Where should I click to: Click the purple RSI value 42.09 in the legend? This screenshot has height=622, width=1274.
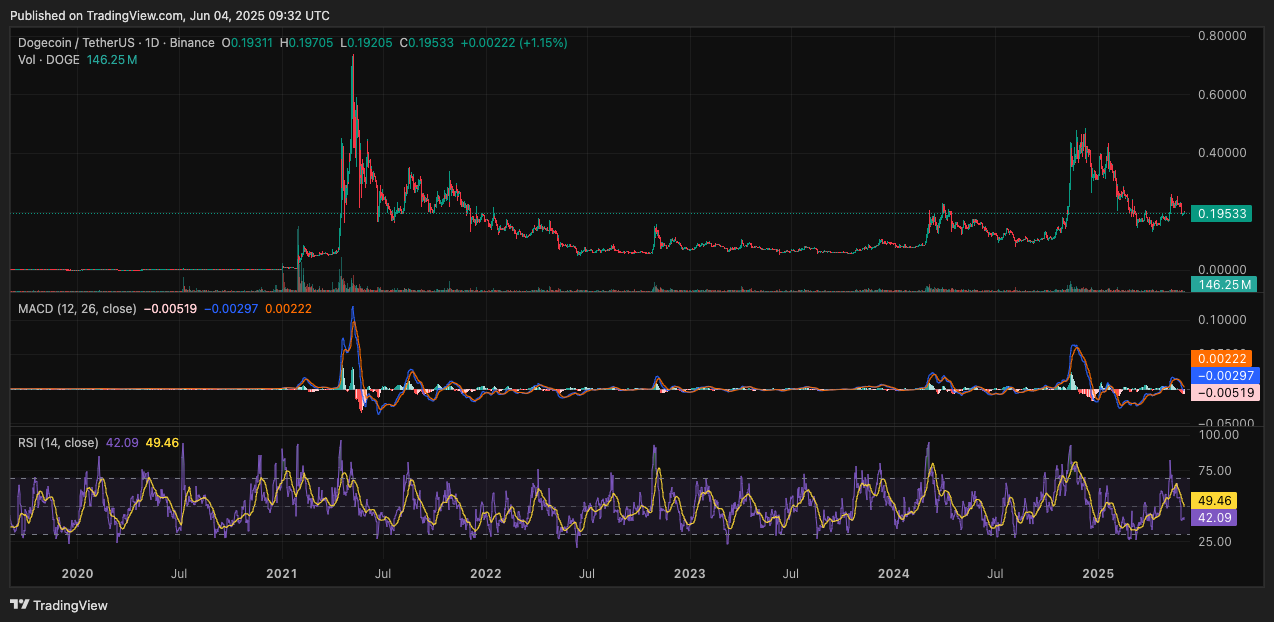(122, 442)
